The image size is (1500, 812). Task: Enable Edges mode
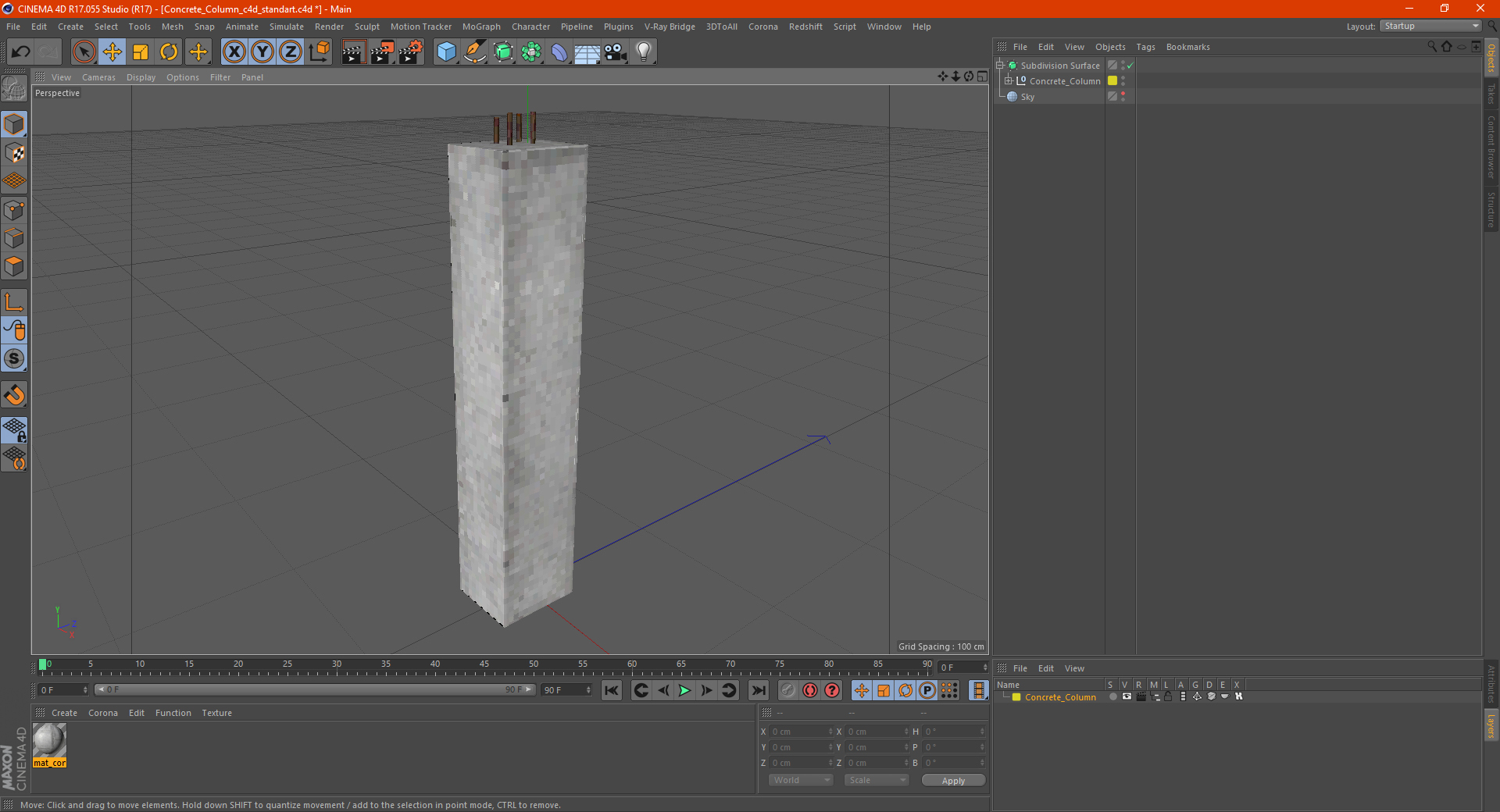14,238
